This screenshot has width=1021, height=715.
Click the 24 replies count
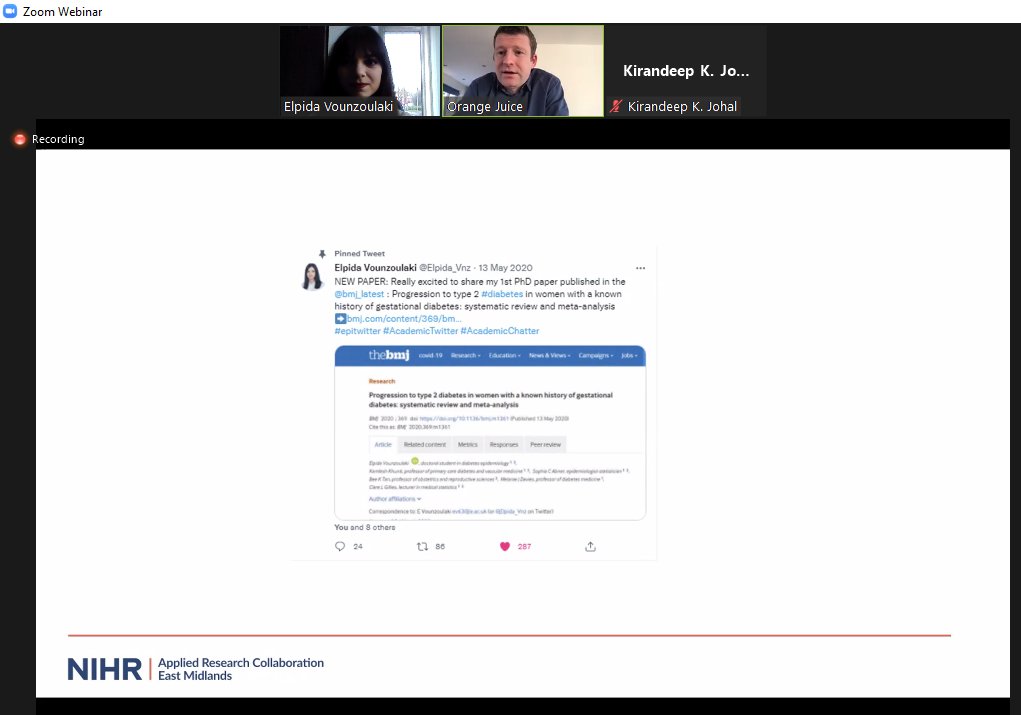[357, 546]
